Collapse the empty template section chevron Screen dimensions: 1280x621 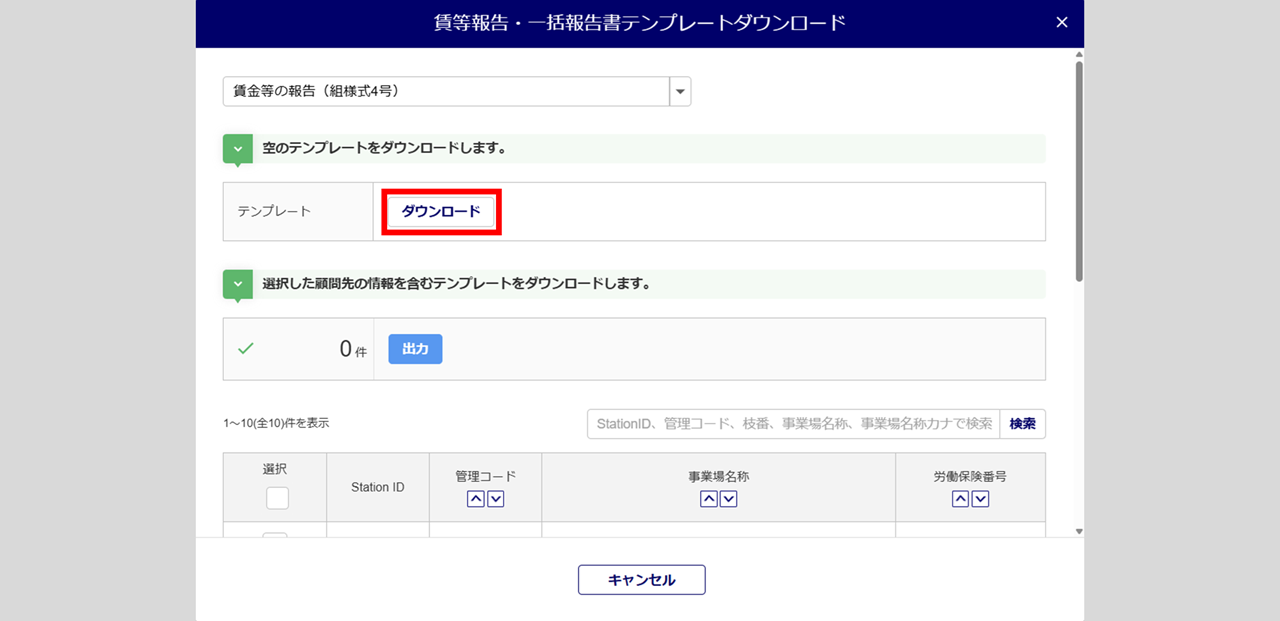click(237, 149)
